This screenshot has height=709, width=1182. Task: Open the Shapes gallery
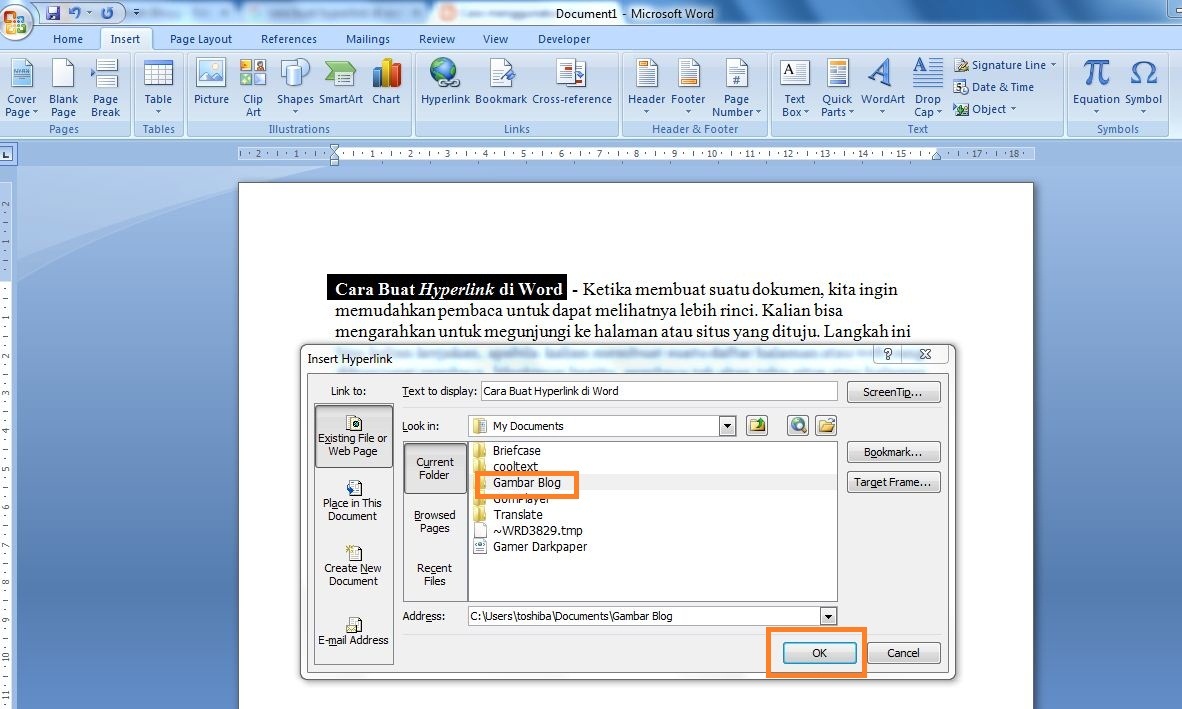point(295,87)
